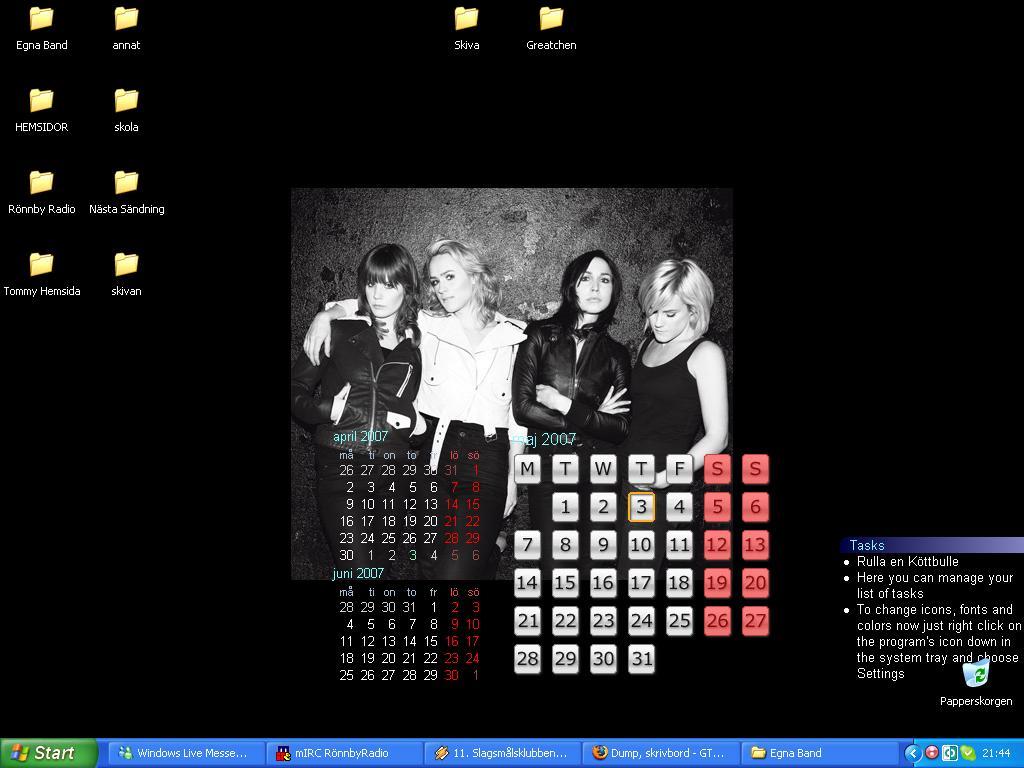Open the Rönnby Radio folder

[41, 183]
